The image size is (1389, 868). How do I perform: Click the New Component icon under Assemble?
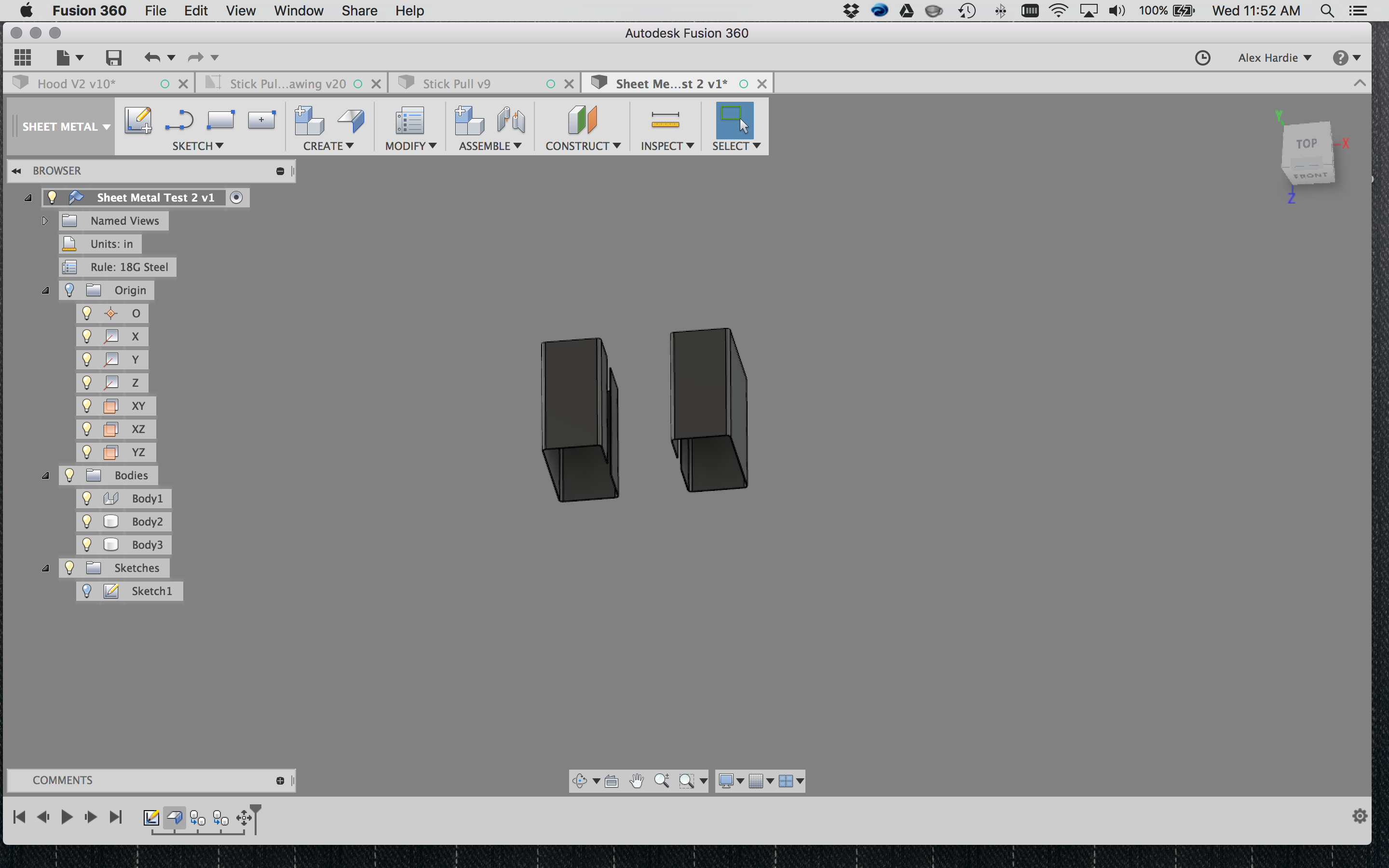(469, 120)
